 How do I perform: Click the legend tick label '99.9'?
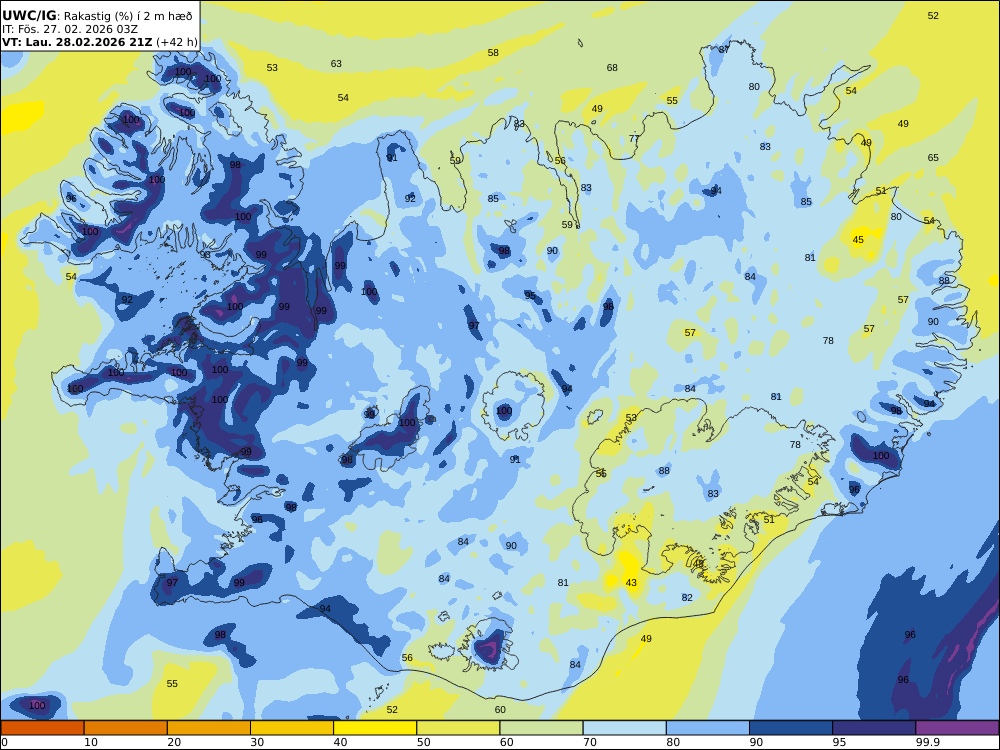pyautogui.click(x=927, y=742)
